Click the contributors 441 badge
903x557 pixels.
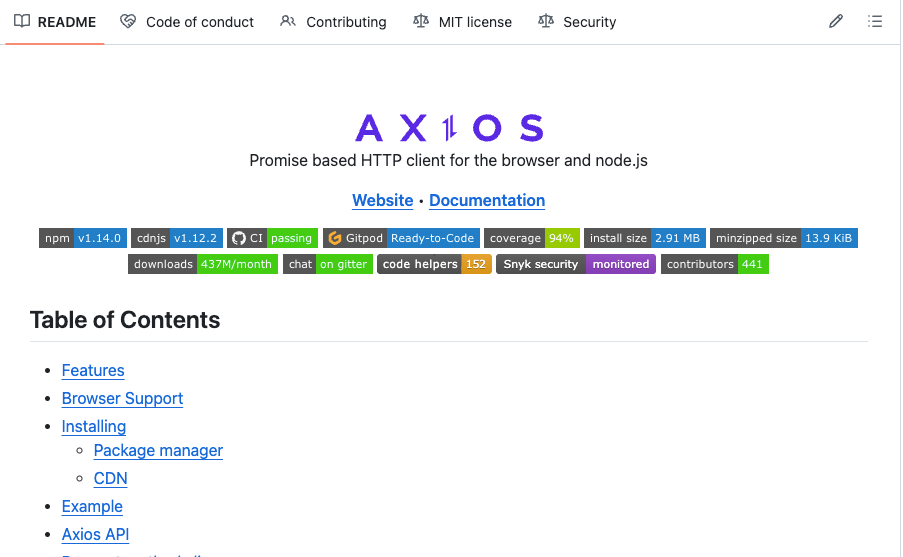coord(715,264)
